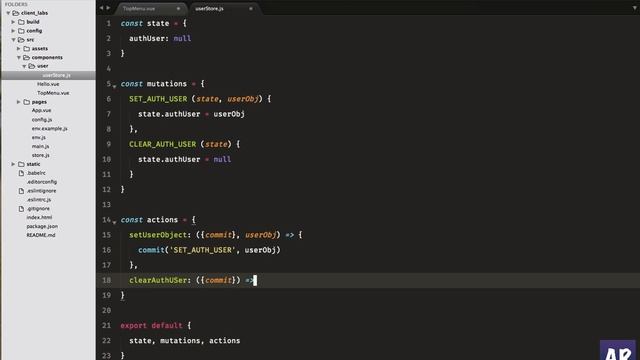Click the client_labs folder icon

tap(16, 13)
